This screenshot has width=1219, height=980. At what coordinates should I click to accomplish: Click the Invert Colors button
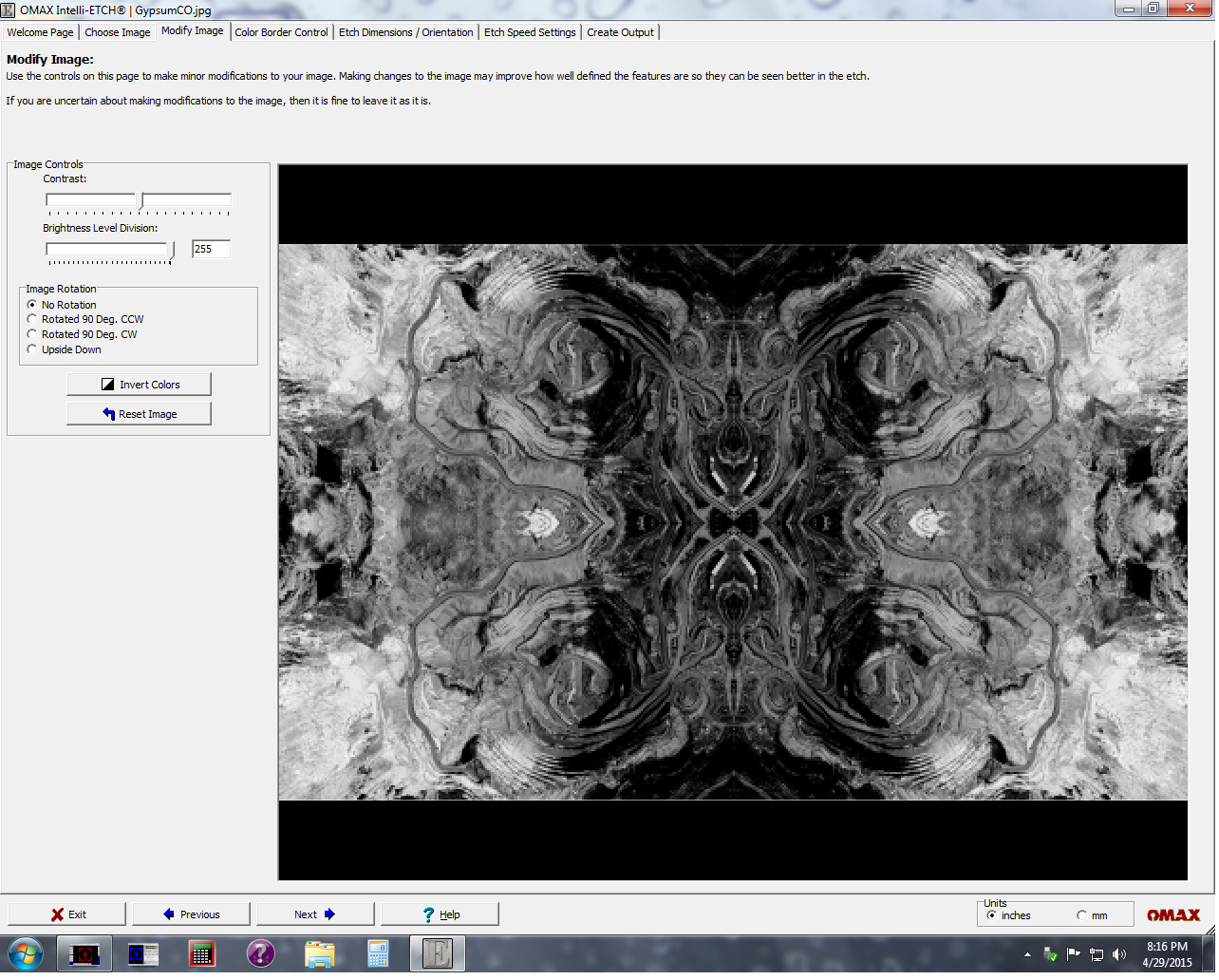pyautogui.click(x=139, y=385)
